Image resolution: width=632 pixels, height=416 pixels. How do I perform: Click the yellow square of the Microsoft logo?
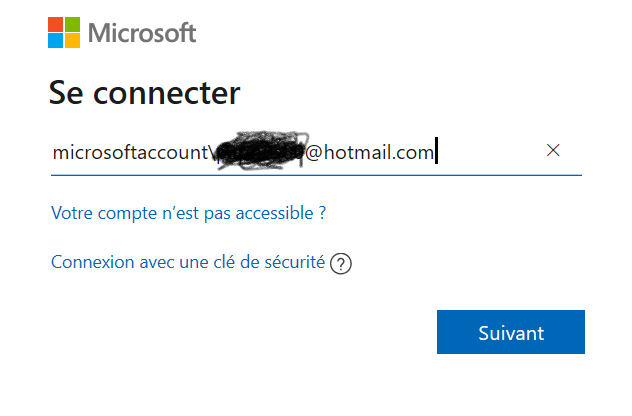pos(73,41)
